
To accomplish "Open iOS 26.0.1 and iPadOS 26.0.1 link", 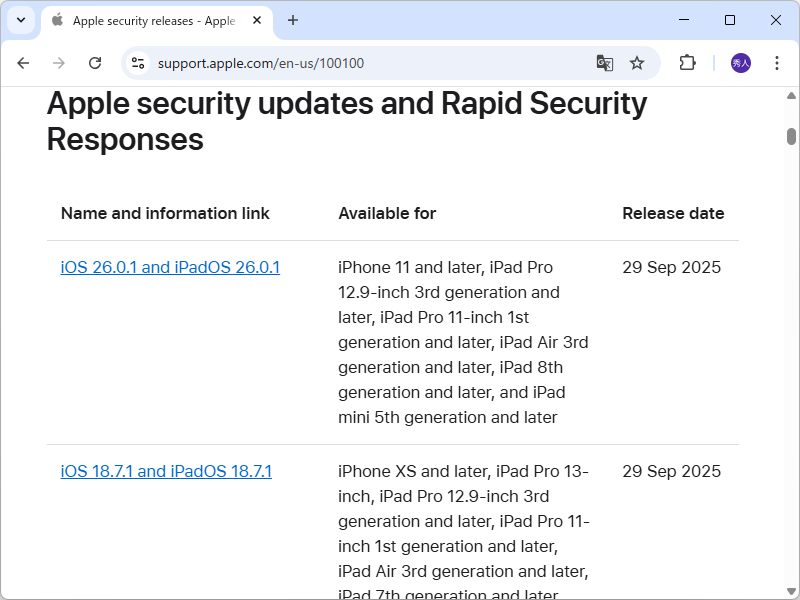I will click(170, 267).
